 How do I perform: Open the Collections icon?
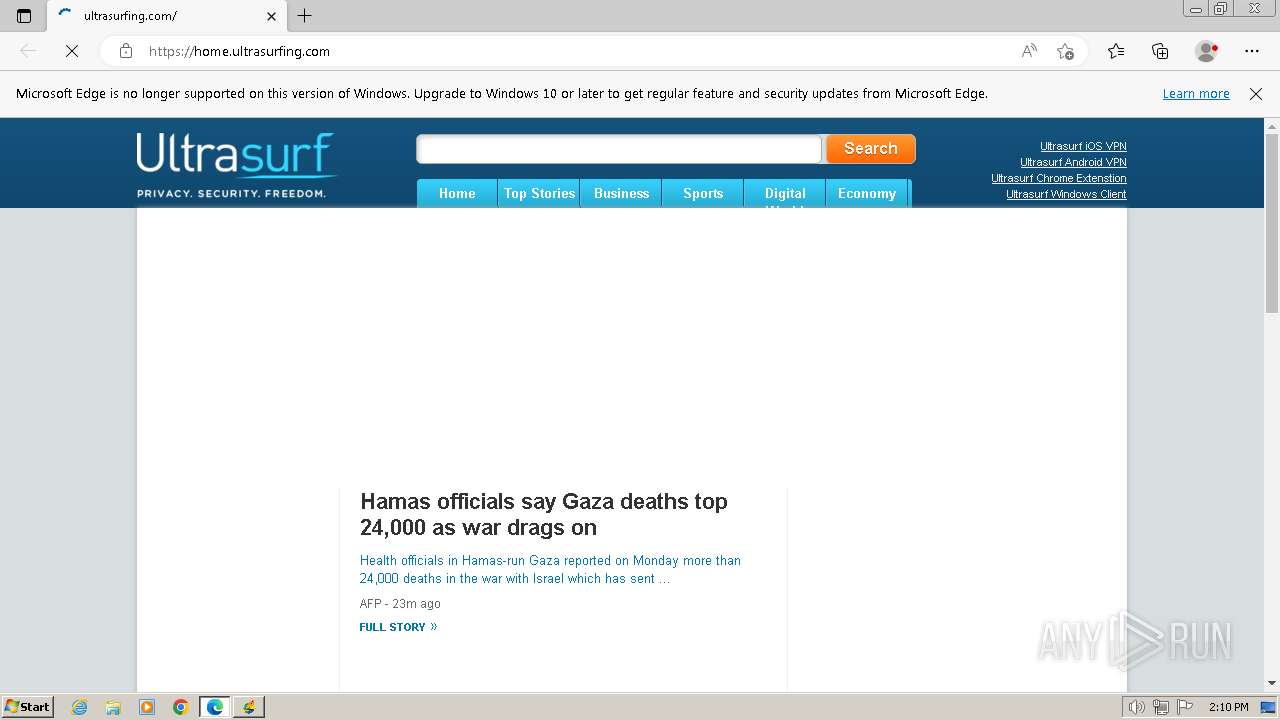pyautogui.click(x=1160, y=51)
